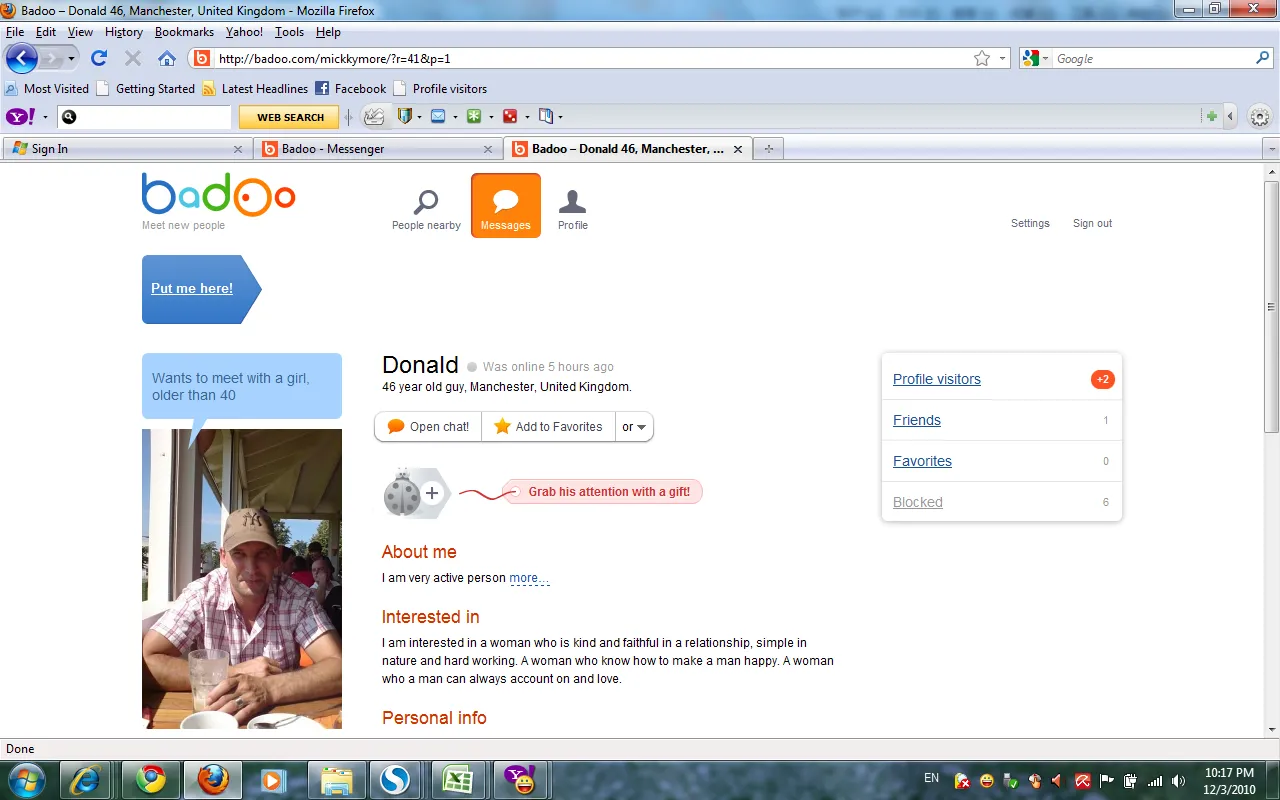The width and height of the screenshot is (1280, 800).
Task: Open the History menu
Action: click(123, 32)
